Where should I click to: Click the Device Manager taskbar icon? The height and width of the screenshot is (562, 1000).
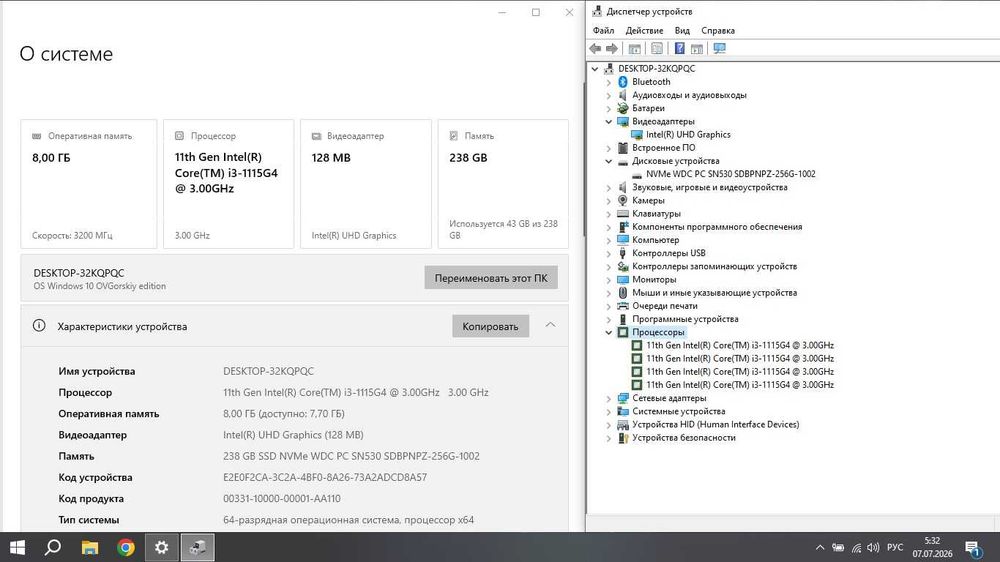point(198,547)
